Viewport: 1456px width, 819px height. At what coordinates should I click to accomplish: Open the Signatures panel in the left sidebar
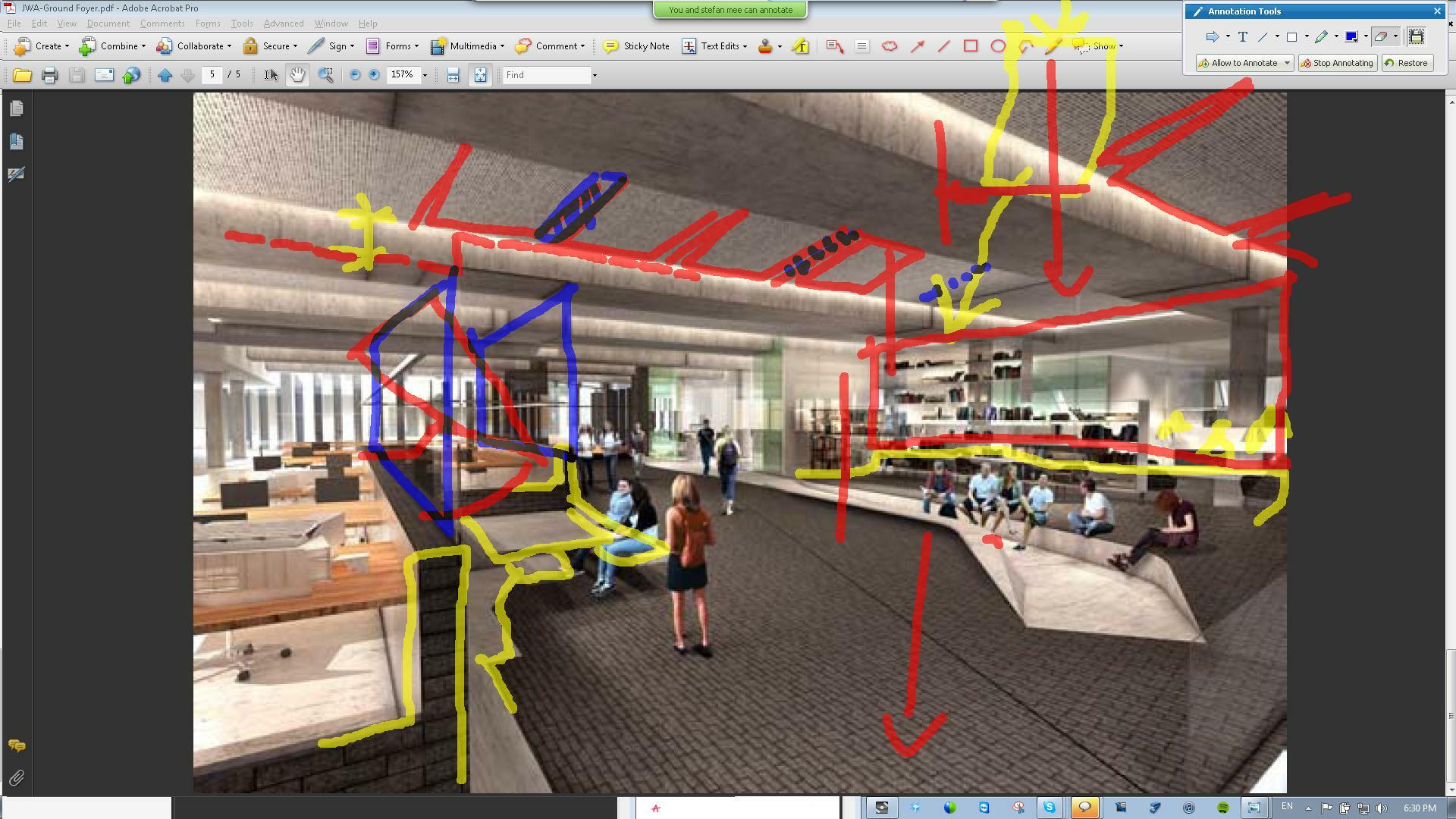[x=16, y=174]
